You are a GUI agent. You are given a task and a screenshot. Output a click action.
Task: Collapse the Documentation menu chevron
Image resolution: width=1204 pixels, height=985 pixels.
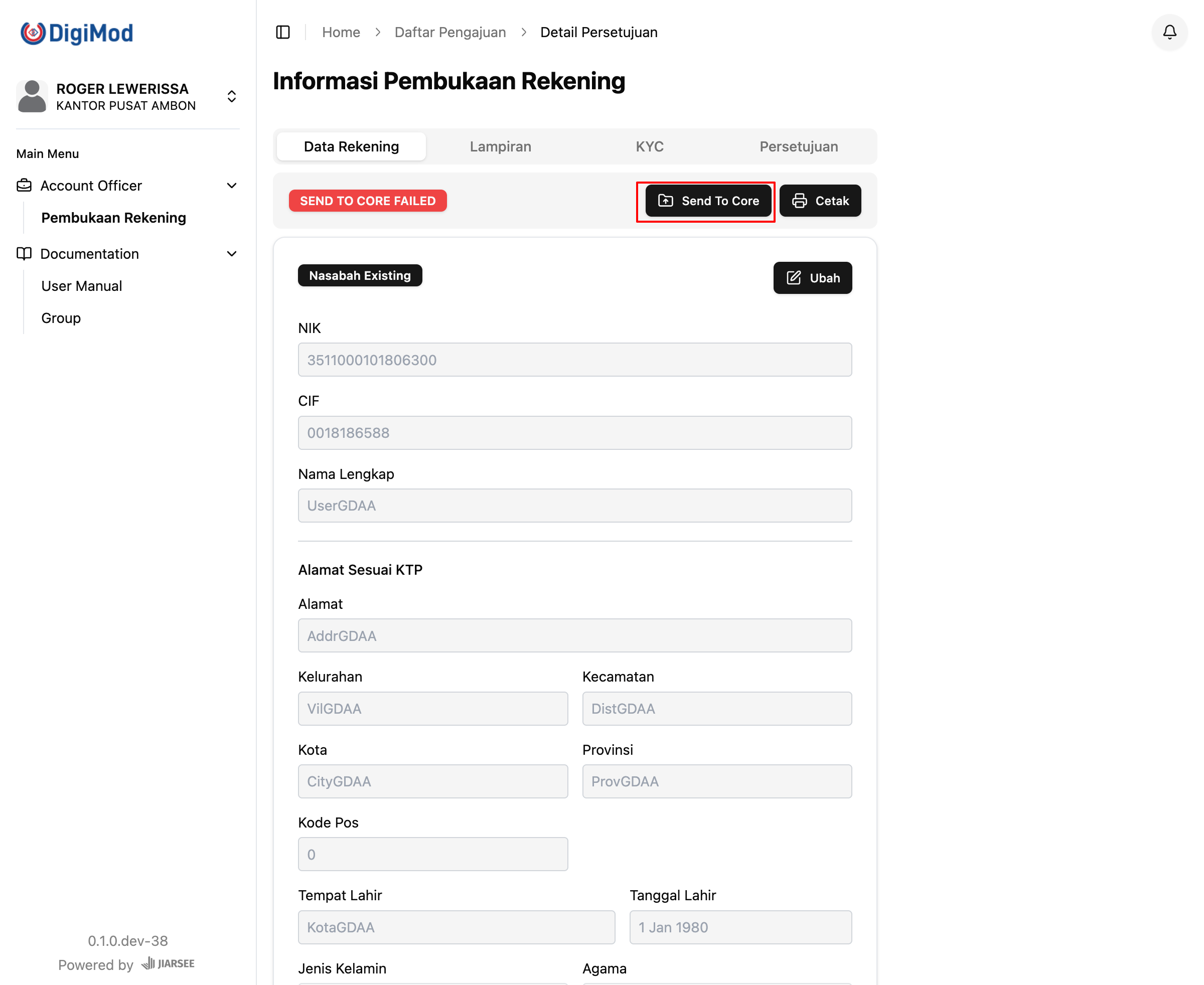[232, 254]
